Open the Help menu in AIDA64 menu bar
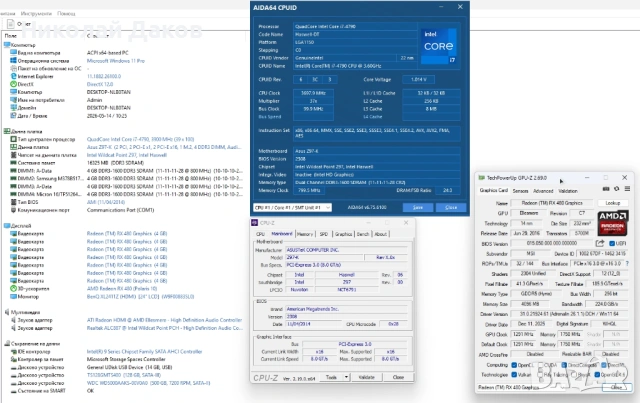This screenshot has width=640, height=403. pos(66,13)
